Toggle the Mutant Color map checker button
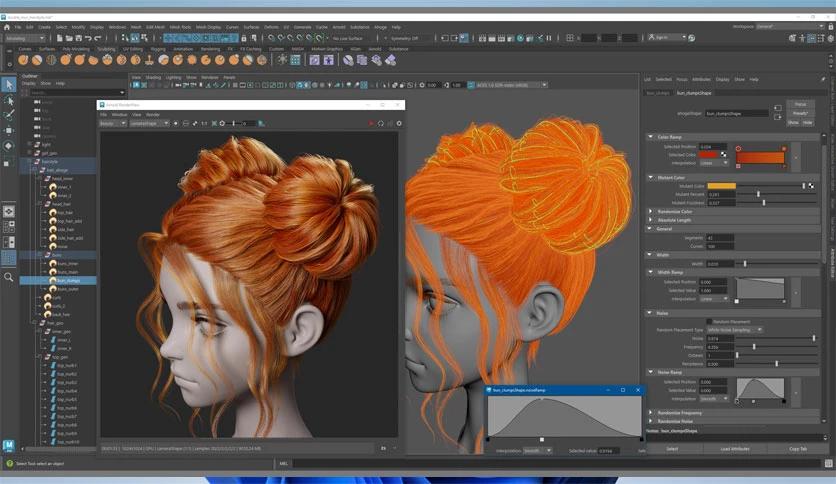The width and height of the screenshot is (836, 484). [811, 186]
